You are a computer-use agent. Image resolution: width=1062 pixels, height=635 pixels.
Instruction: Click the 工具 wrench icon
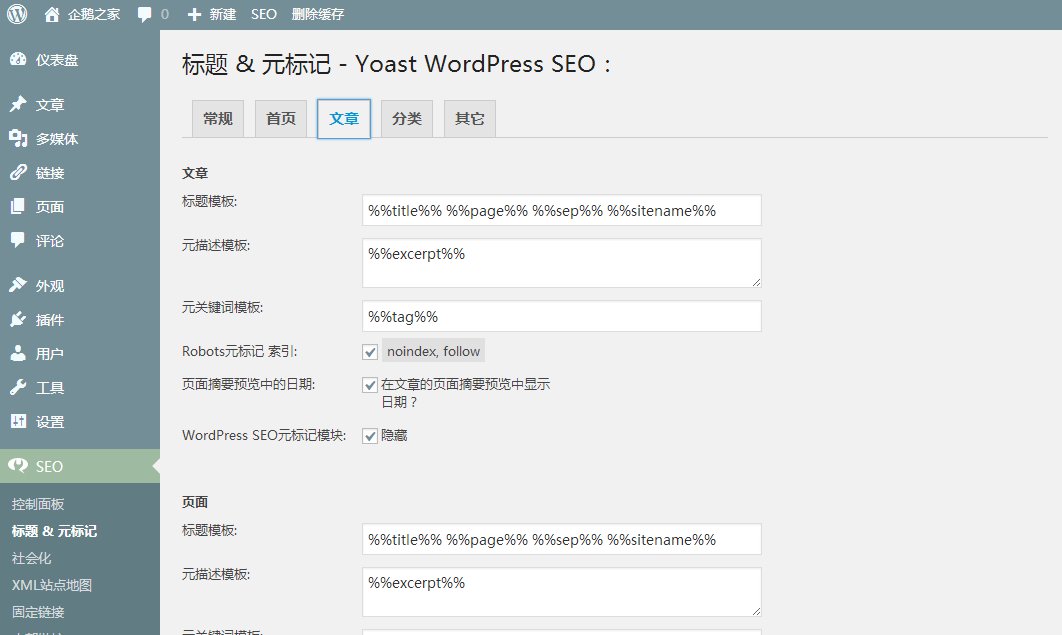(18, 387)
